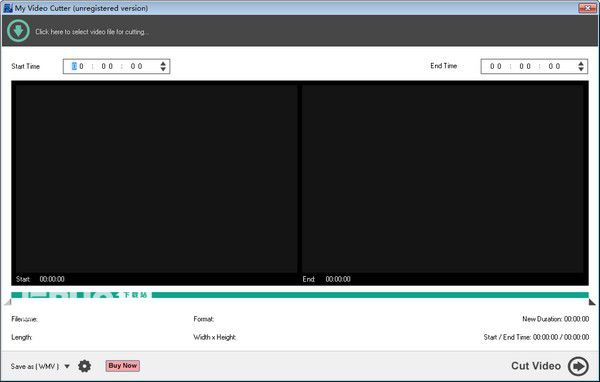Click the Start preview video pane

pyautogui.click(x=155, y=179)
